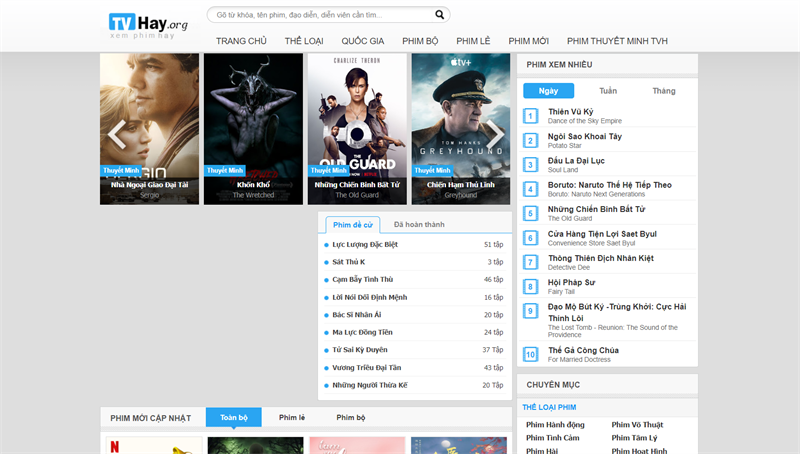Open PHIM THUYẾT MINH TVH page
Screen dimensions: 800x454
(617, 41)
